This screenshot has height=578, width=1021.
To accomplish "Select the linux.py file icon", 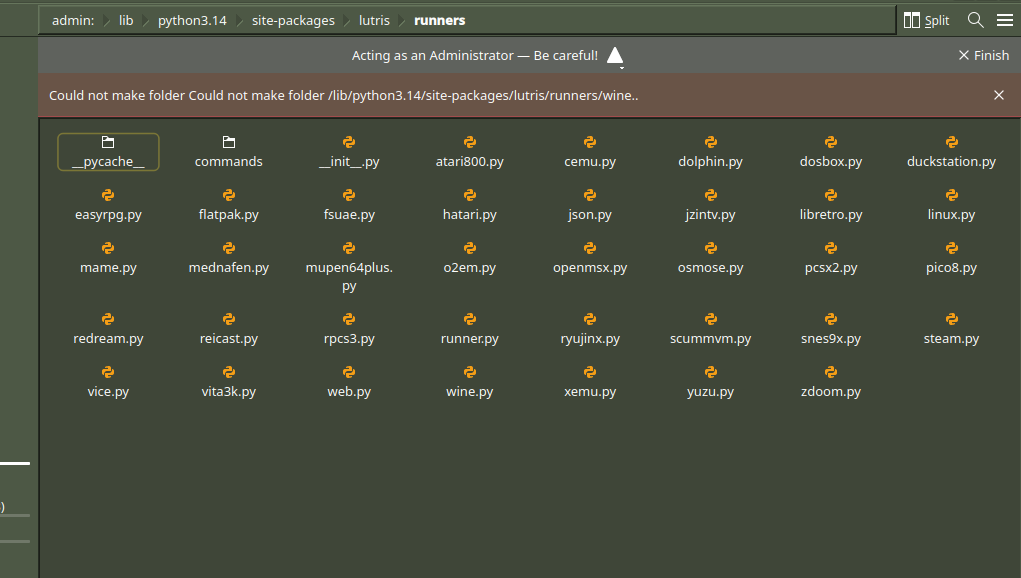I will 951,195.
